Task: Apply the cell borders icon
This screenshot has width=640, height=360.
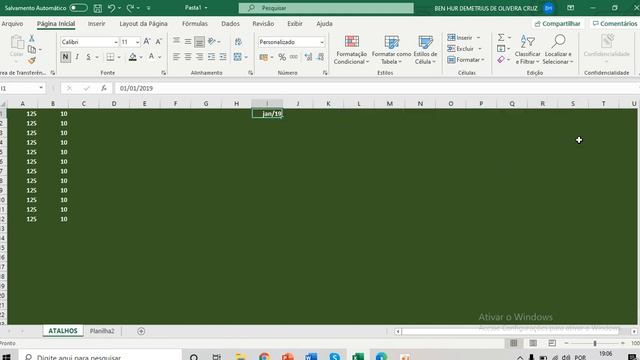Action: (x=110, y=57)
